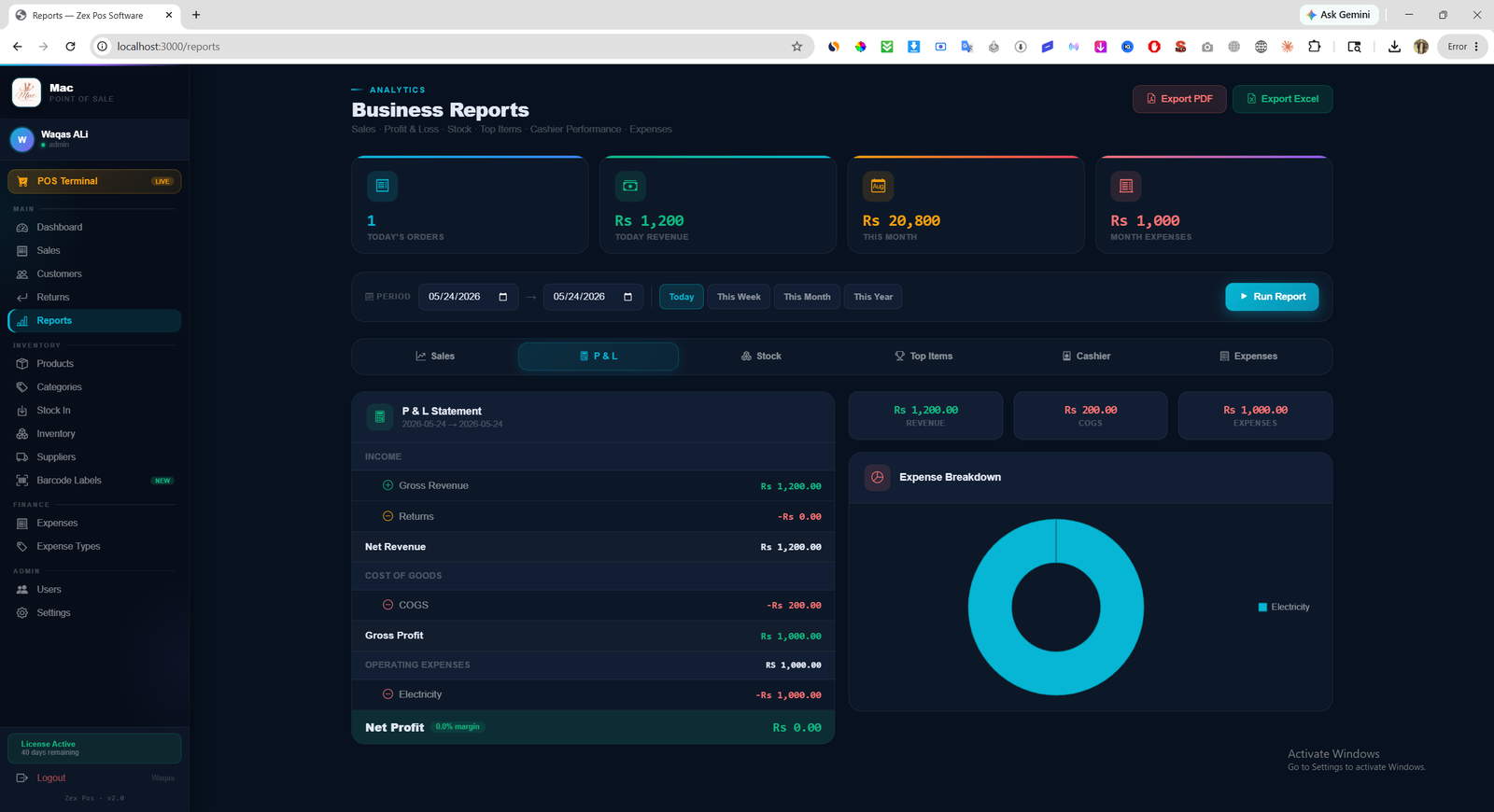Launch the POS Terminal
1494x812 pixels.
point(94,181)
